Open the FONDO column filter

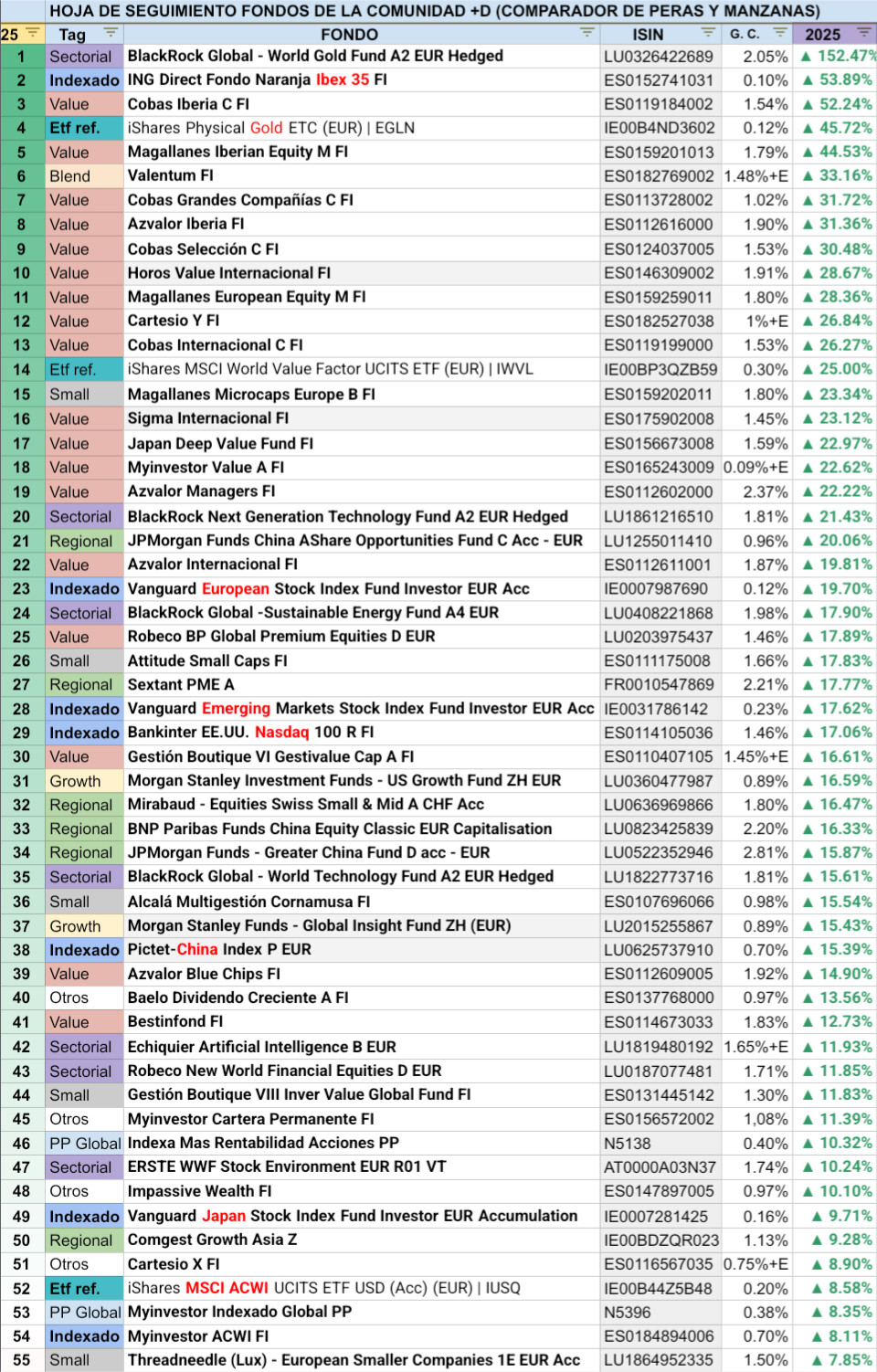pyautogui.click(x=587, y=34)
